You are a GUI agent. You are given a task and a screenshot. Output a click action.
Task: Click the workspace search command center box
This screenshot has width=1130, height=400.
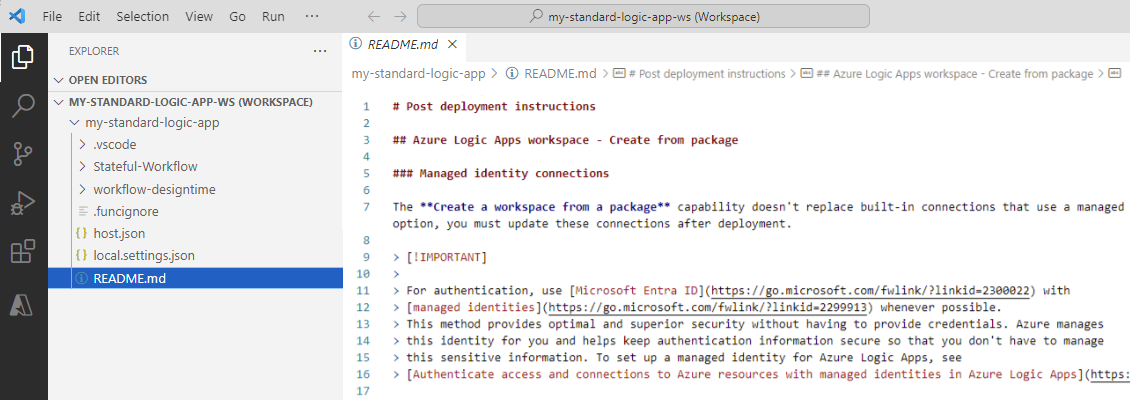tap(644, 16)
